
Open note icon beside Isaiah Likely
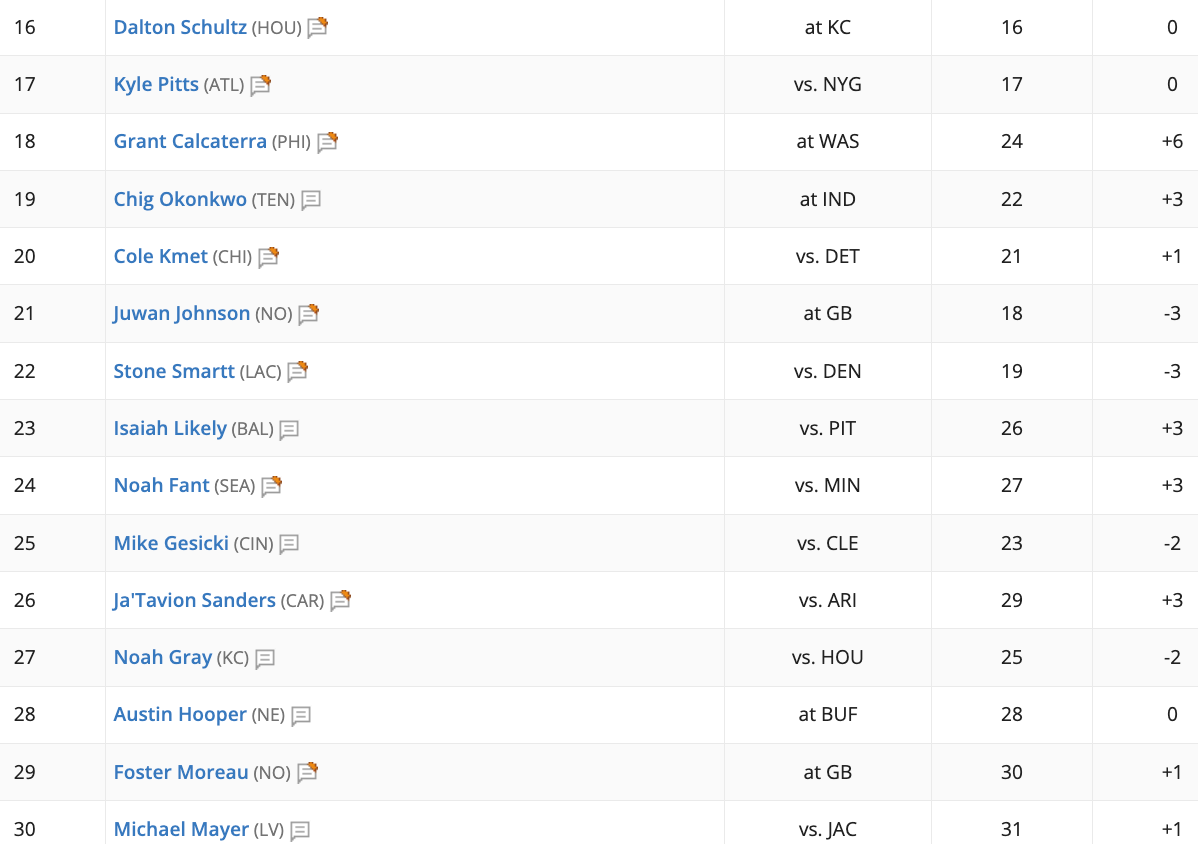[x=289, y=430]
